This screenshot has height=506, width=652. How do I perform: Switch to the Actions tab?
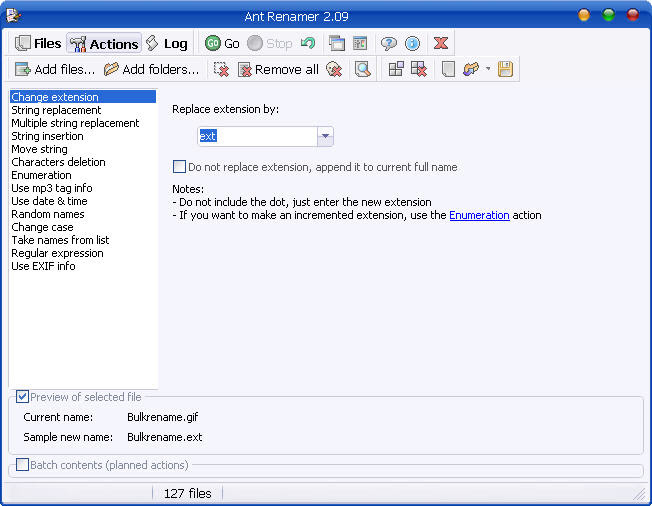(104, 43)
